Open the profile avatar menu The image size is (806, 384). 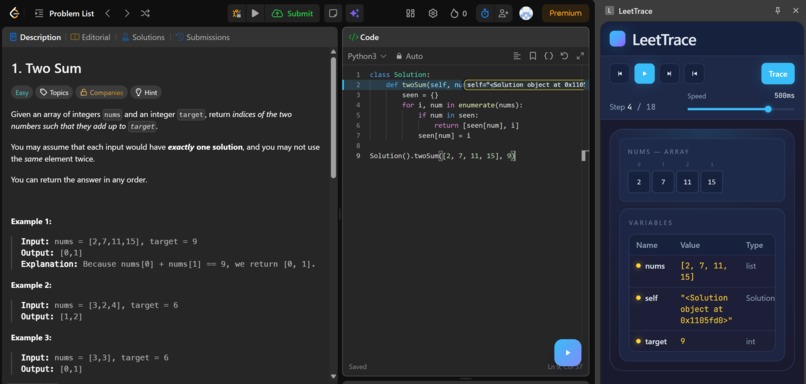(526, 14)
